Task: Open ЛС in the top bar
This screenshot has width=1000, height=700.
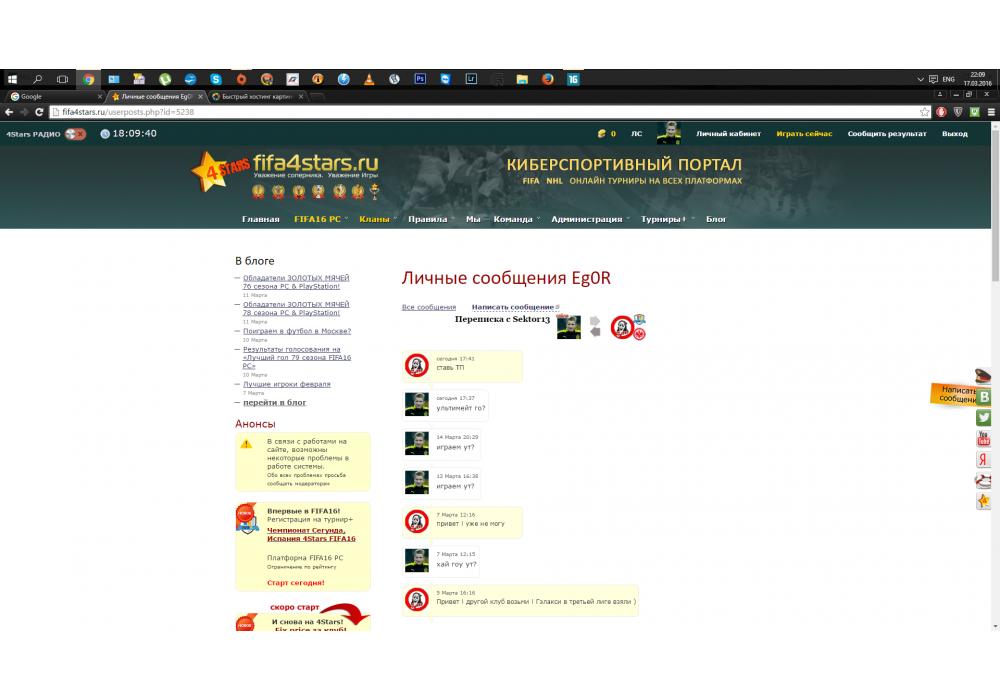Action: [x=636, y=134]
